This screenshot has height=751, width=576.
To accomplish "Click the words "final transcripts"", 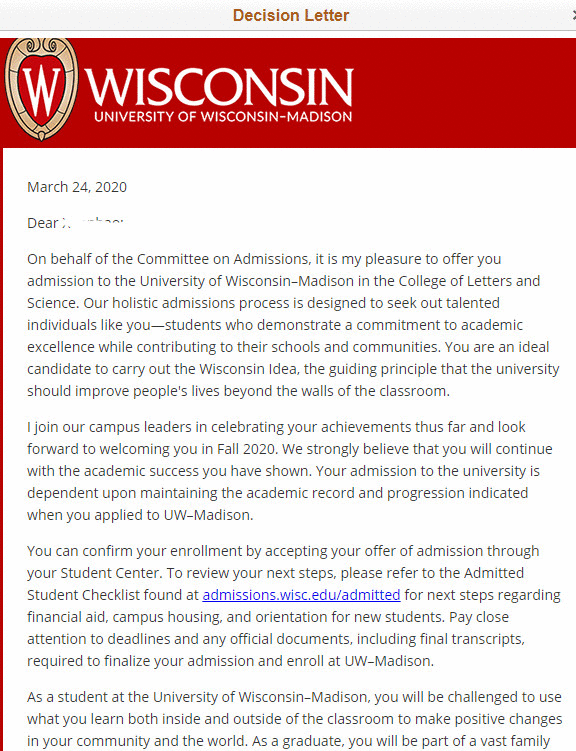I will (x=472, y=639).
